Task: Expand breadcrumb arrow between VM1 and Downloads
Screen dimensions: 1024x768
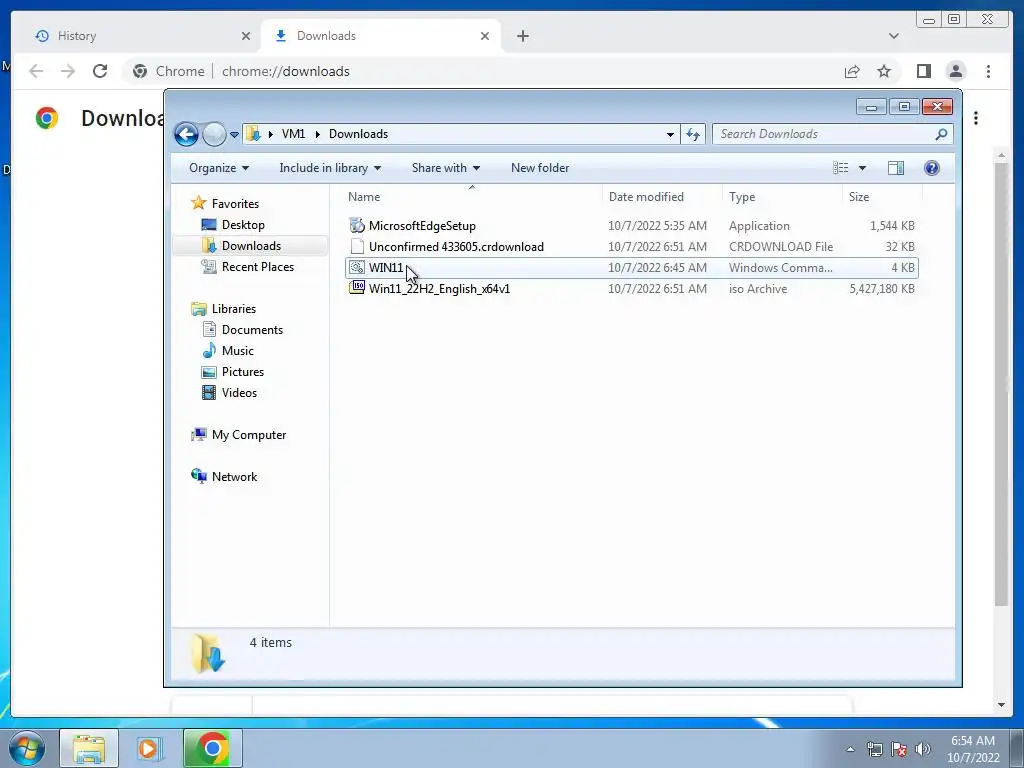Action: pyautogui.click(x=317, y=135)
